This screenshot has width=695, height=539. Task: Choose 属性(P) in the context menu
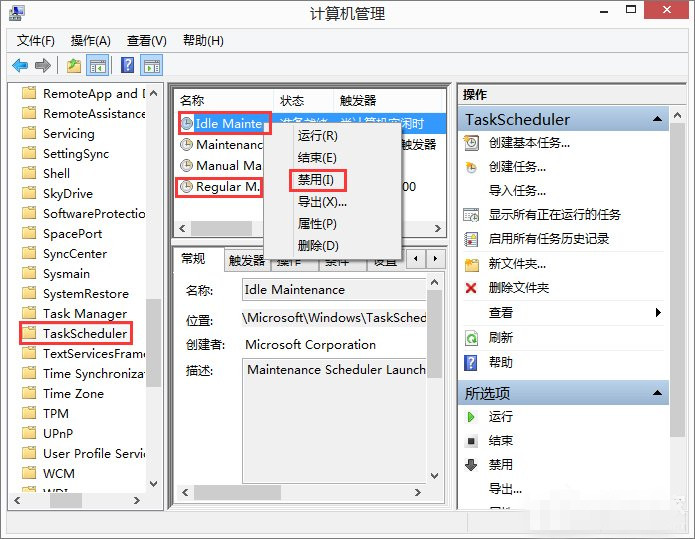pos(332,224)
